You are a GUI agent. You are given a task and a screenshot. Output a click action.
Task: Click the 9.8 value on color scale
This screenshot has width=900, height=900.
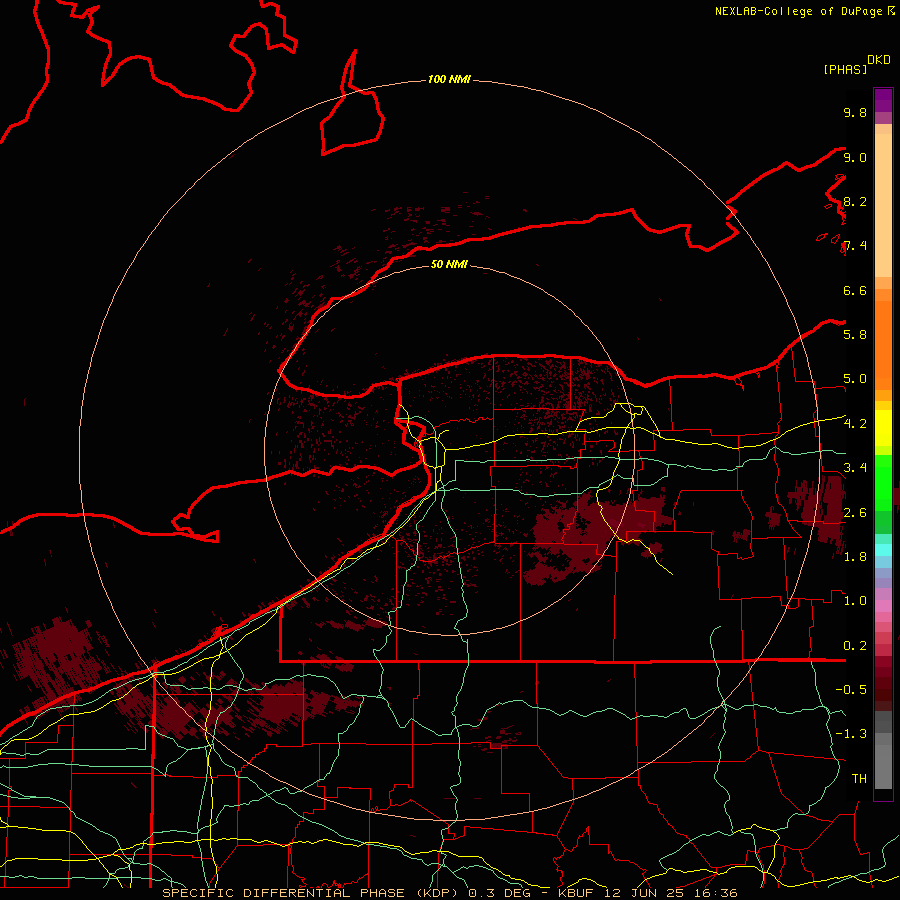click(855, 112)
